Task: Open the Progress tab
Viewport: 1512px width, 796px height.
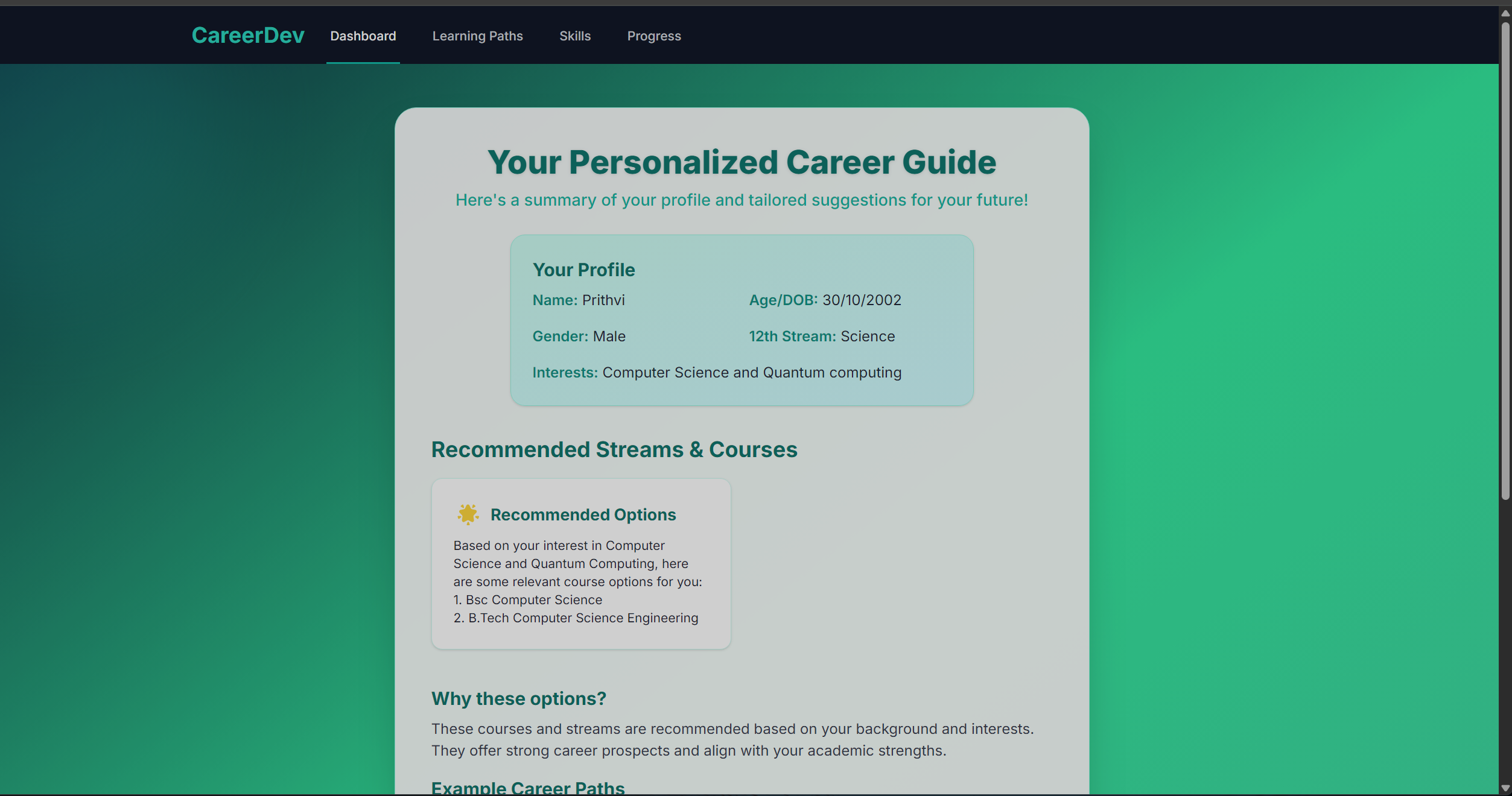Action: (653, 36)
